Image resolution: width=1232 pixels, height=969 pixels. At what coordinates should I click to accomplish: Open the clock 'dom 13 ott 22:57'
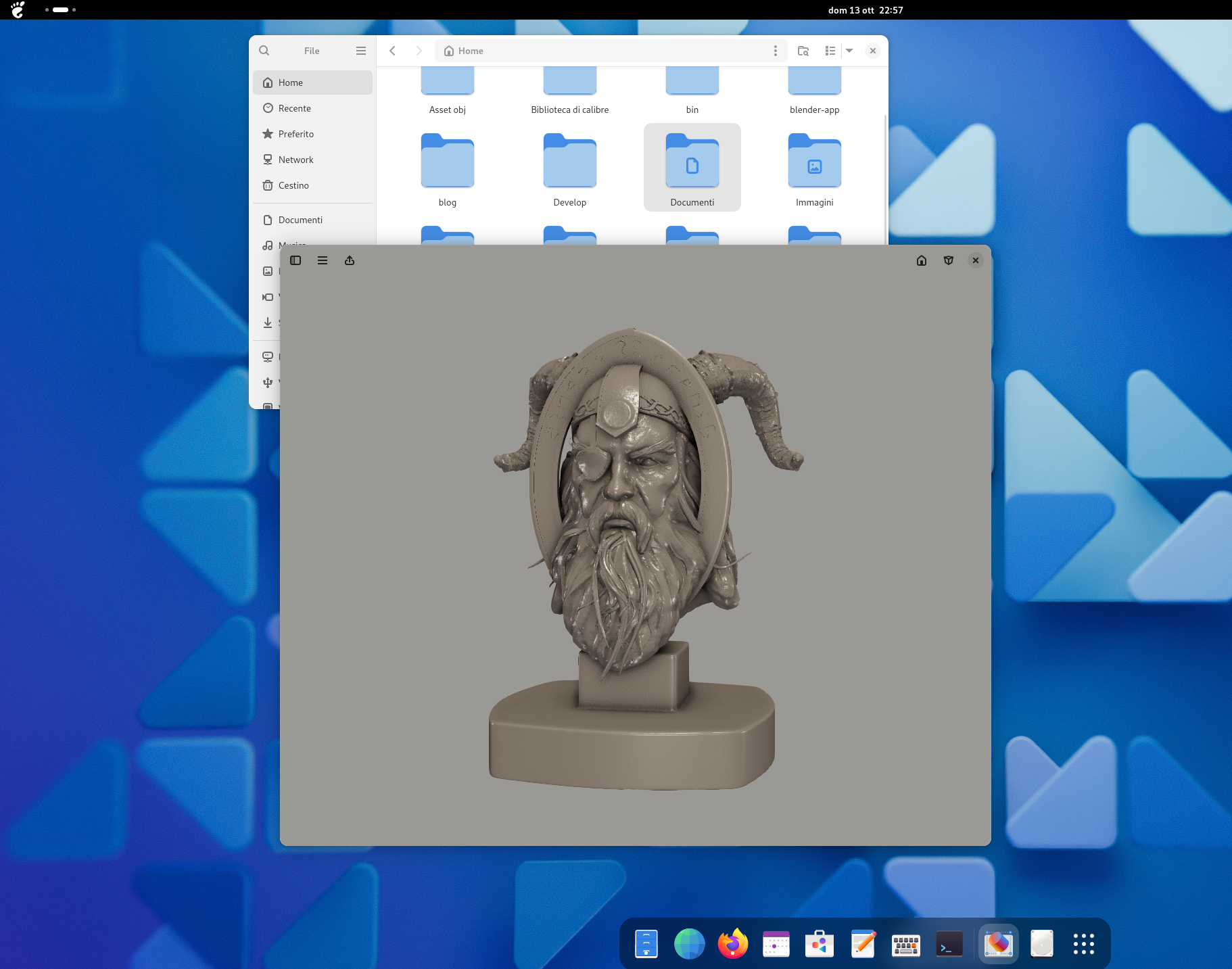[866, 10]
